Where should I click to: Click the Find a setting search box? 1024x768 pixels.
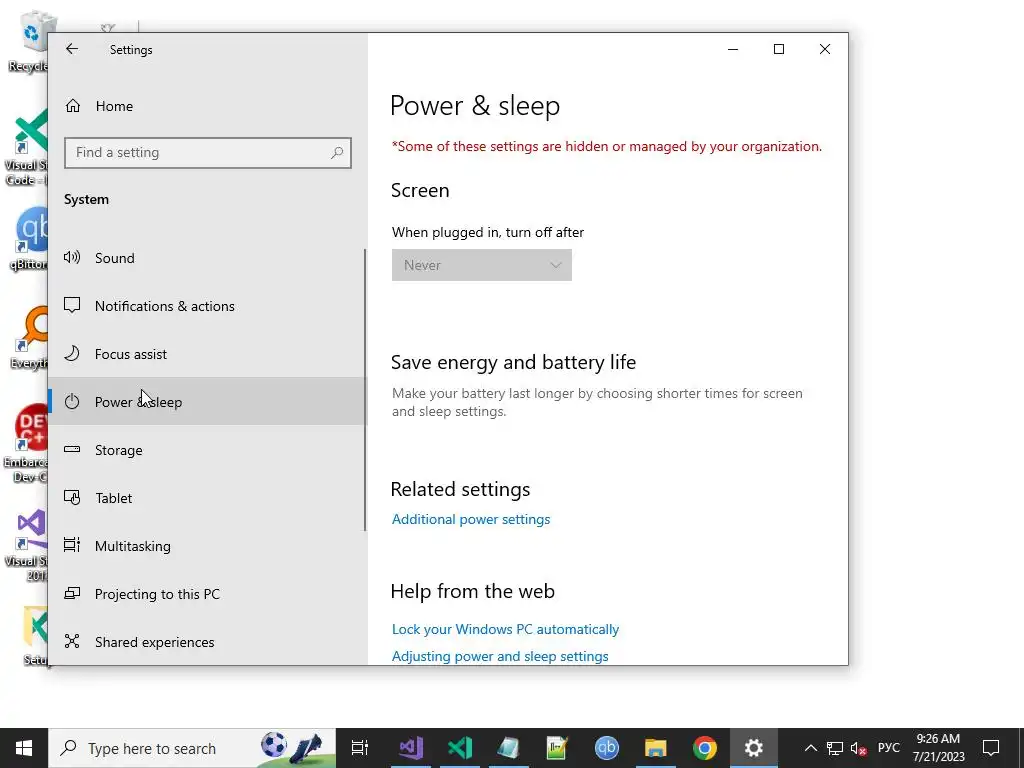pyautogui.click(x=208, y=152)
